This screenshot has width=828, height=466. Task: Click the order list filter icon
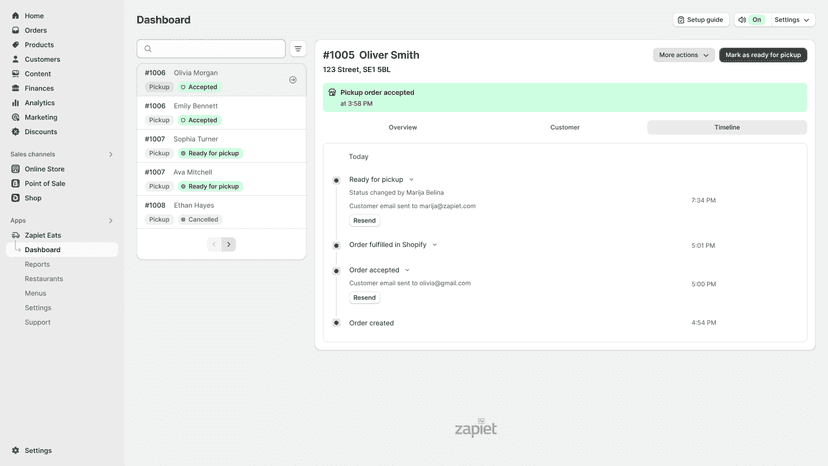[x=298, y=49]
